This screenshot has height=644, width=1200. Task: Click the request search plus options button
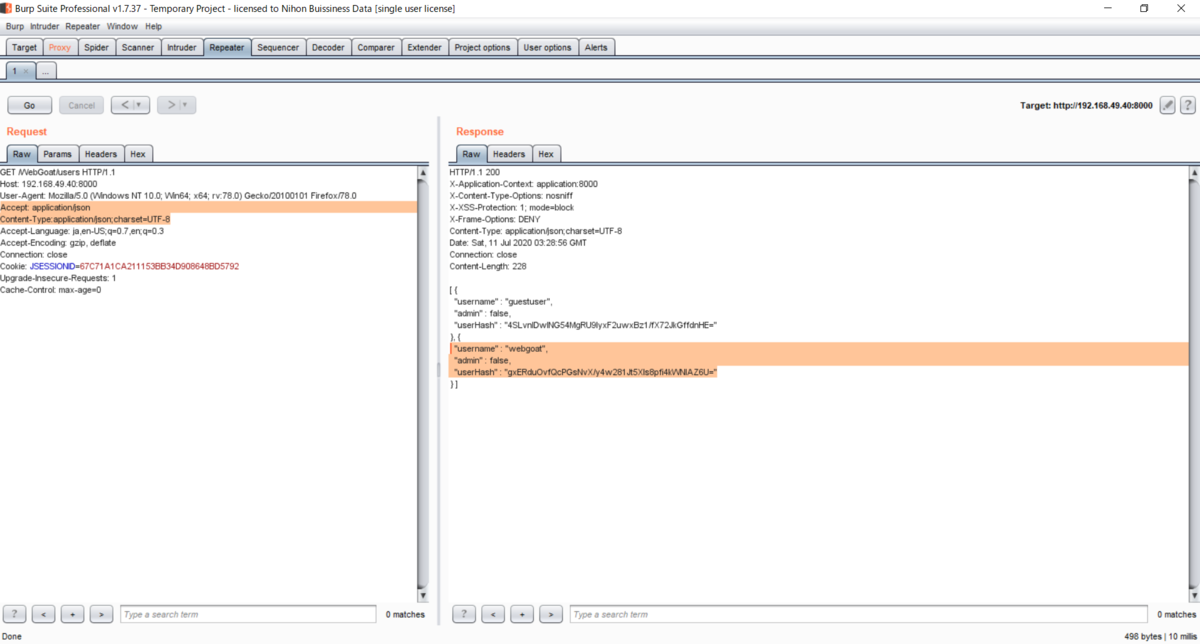tap(72, 614)
